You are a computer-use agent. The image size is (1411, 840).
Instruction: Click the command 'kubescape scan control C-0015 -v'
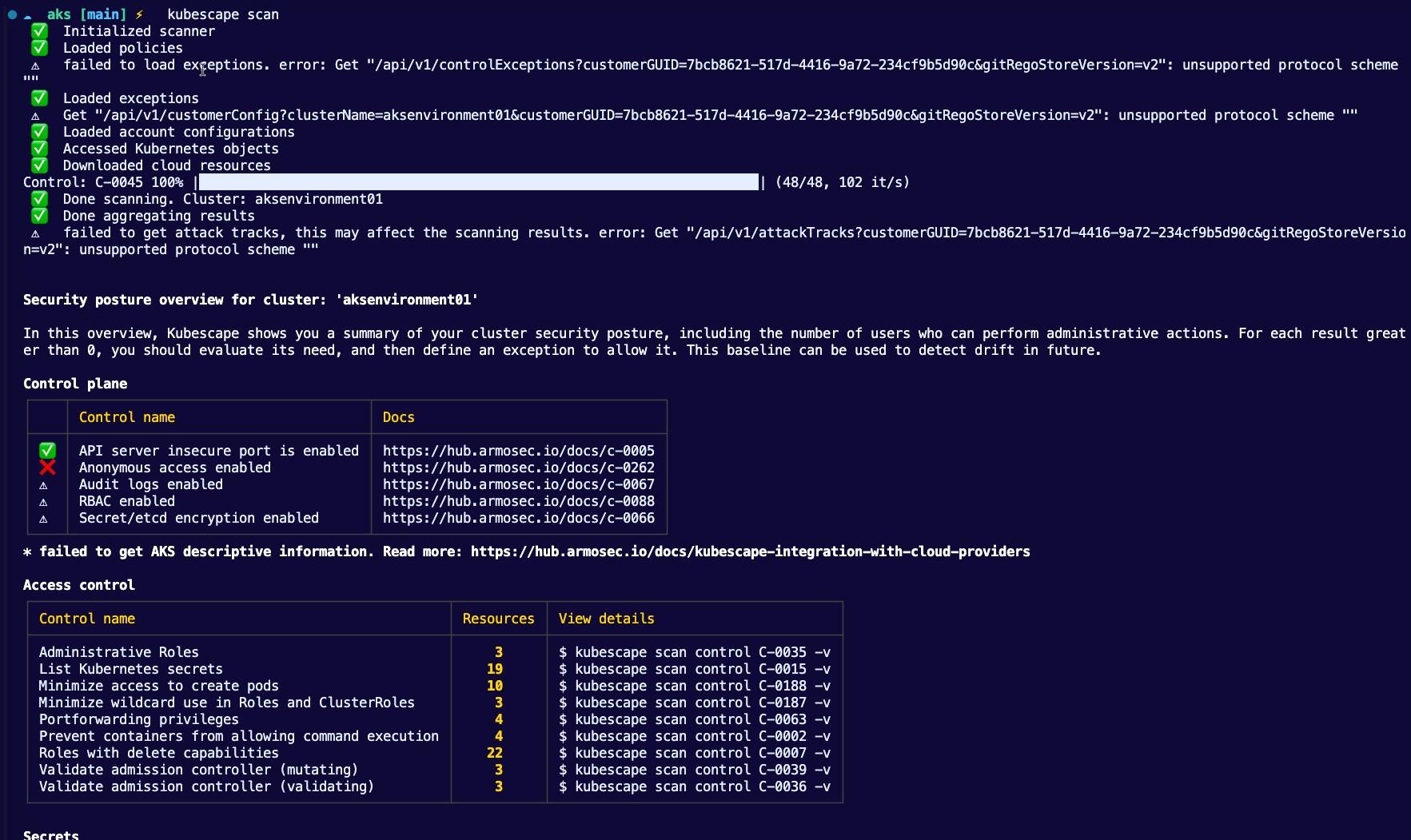[703, 669]
